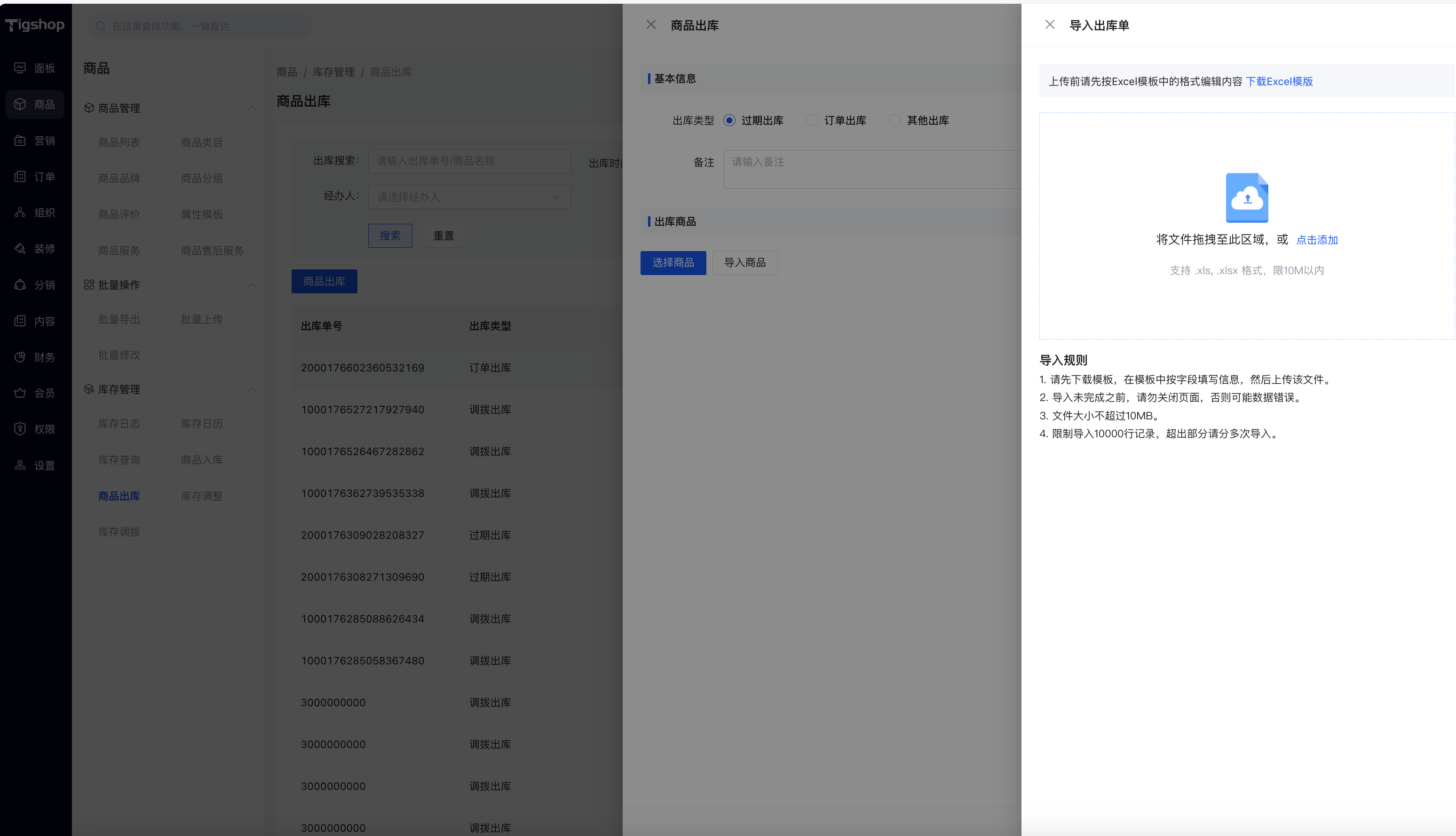Click the cloud upload file icon
Image resolution: width=1456 pixels, height=836 pixels.
[1246, 197]
